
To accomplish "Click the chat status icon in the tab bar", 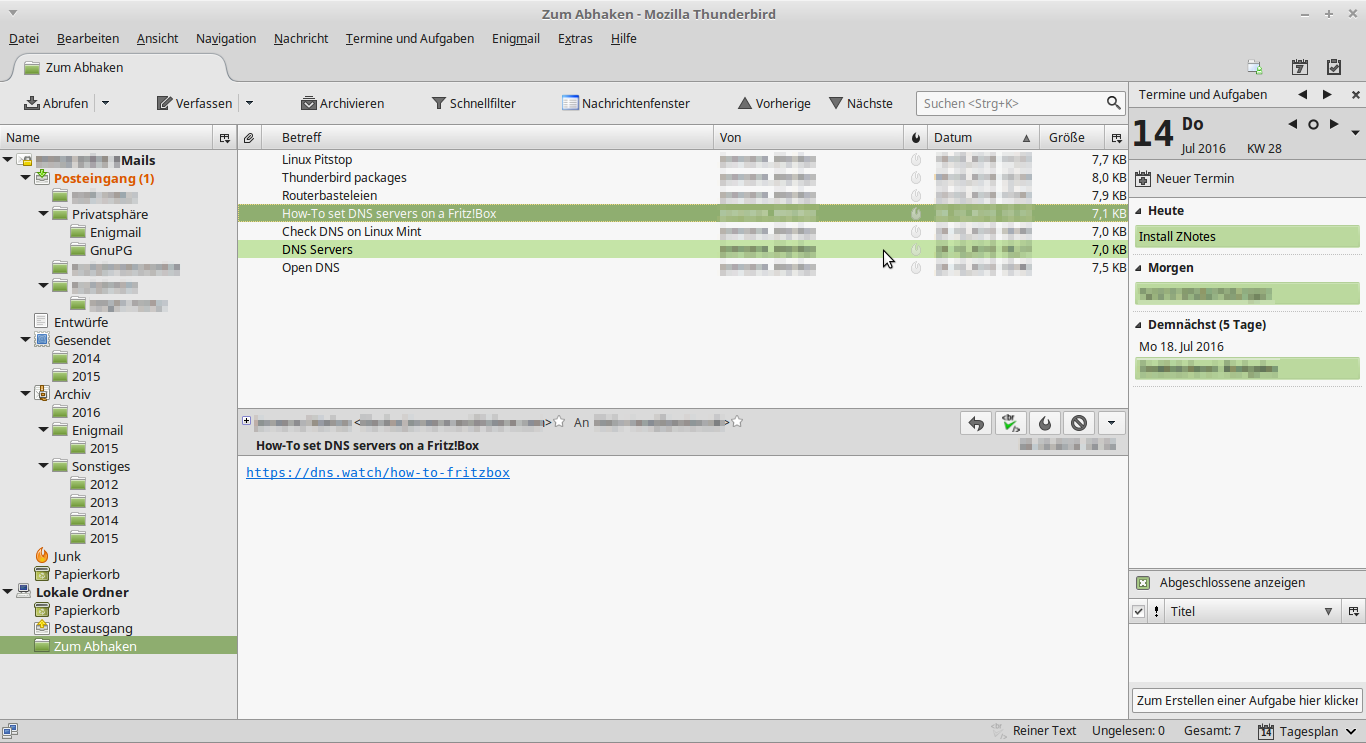I will tap(1254, 67).
